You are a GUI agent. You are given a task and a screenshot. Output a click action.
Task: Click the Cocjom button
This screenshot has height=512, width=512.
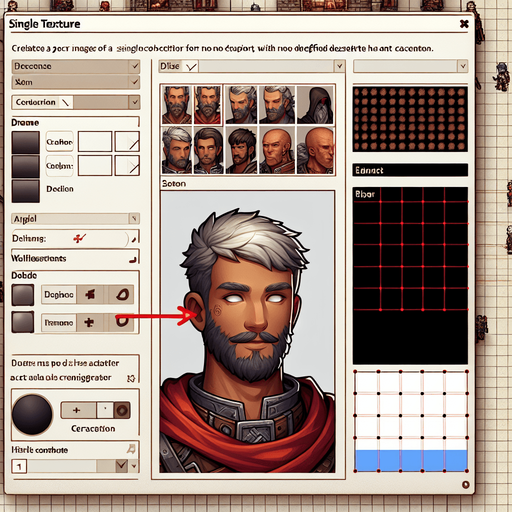click(x=59, y=165)
